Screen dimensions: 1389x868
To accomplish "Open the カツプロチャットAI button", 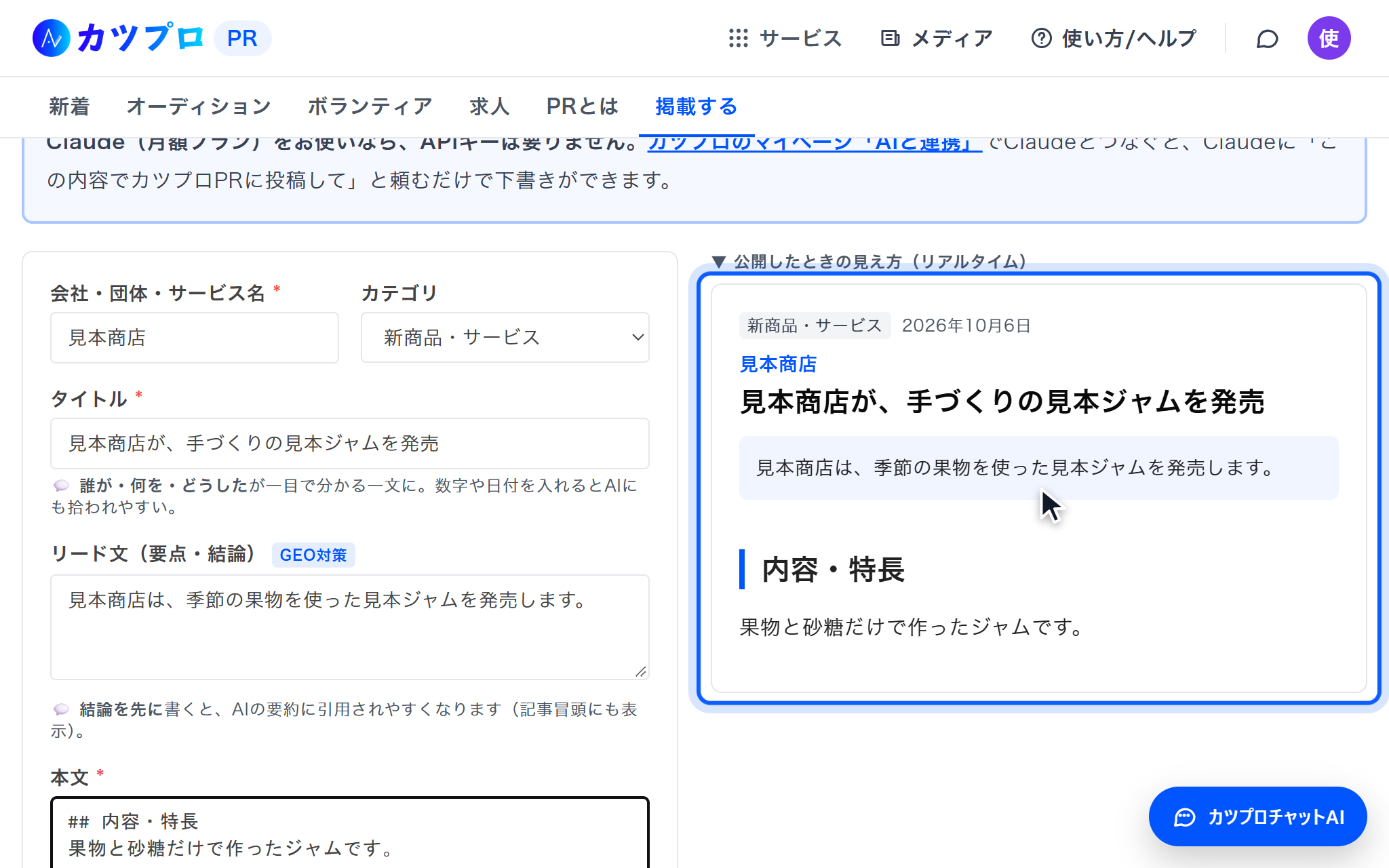I will click(x=1257, y=816).
